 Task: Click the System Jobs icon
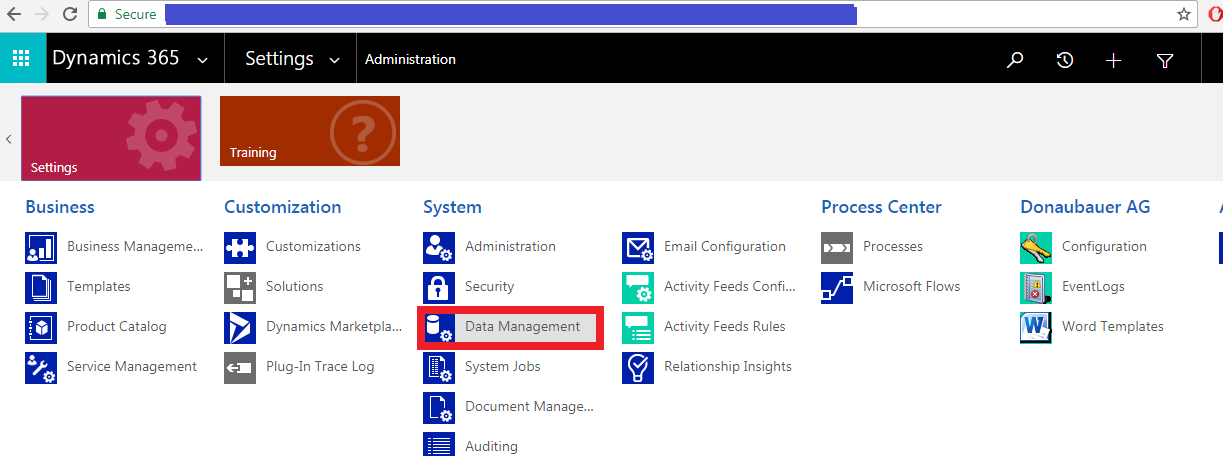tap(439, 367)
